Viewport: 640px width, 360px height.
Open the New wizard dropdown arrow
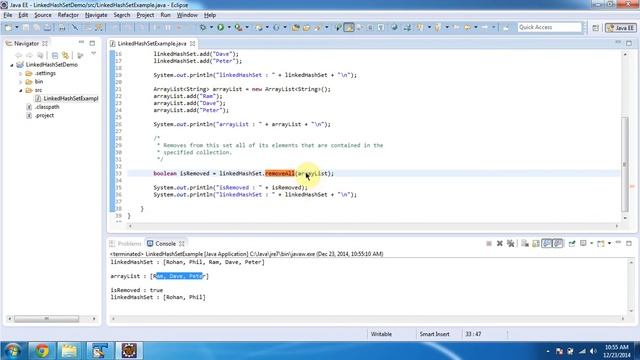tap(17, 27)
